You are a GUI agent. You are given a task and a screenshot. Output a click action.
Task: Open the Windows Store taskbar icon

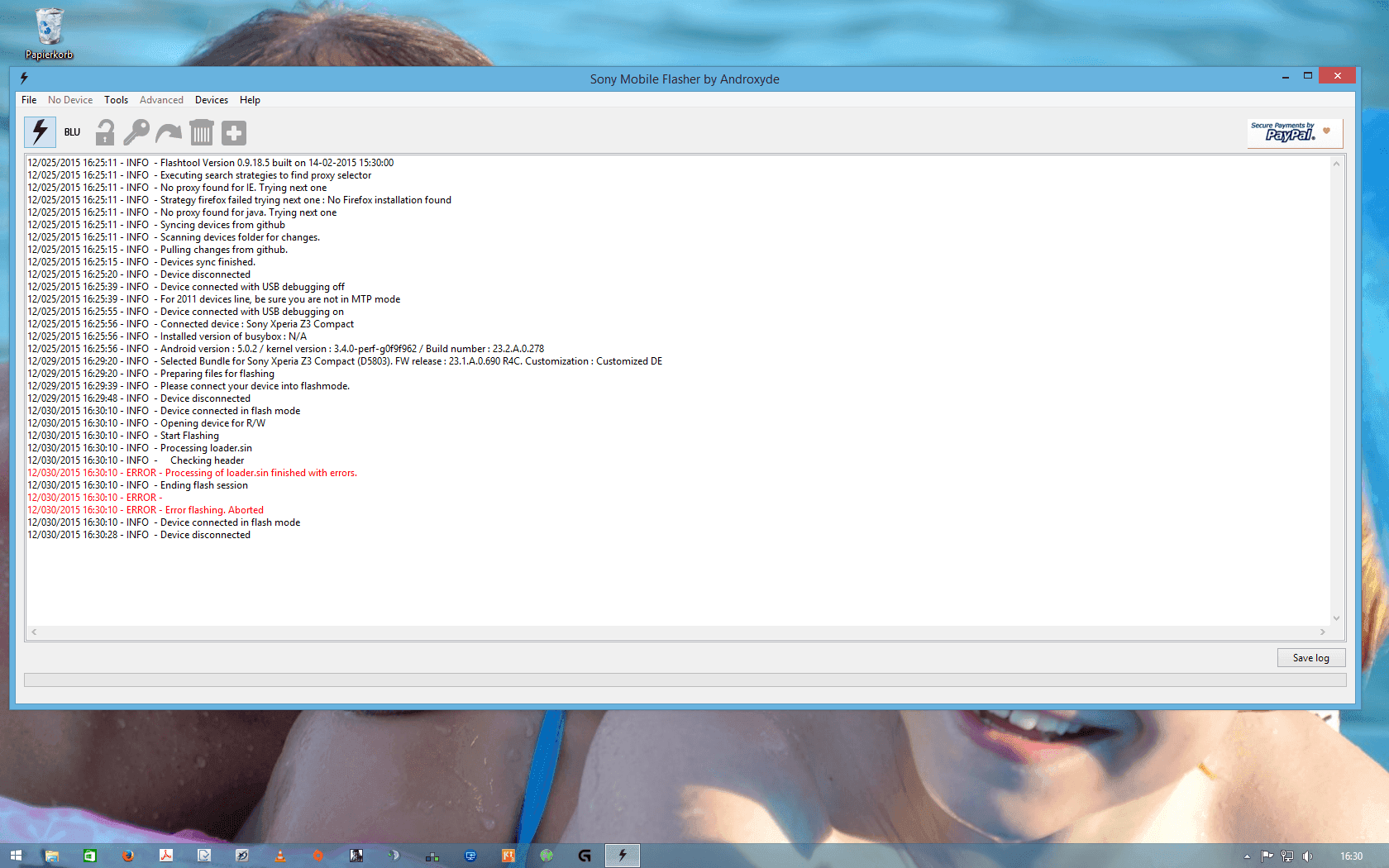click(89, 856)
